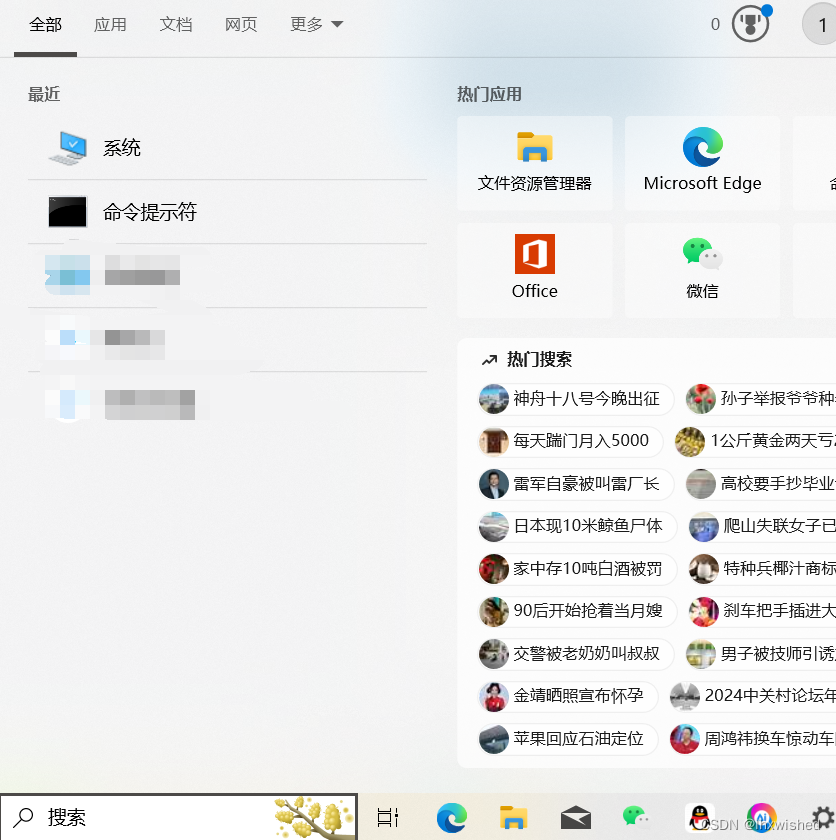Click thumbnail beside 神舟十八号今晚出征

point(493,399)
